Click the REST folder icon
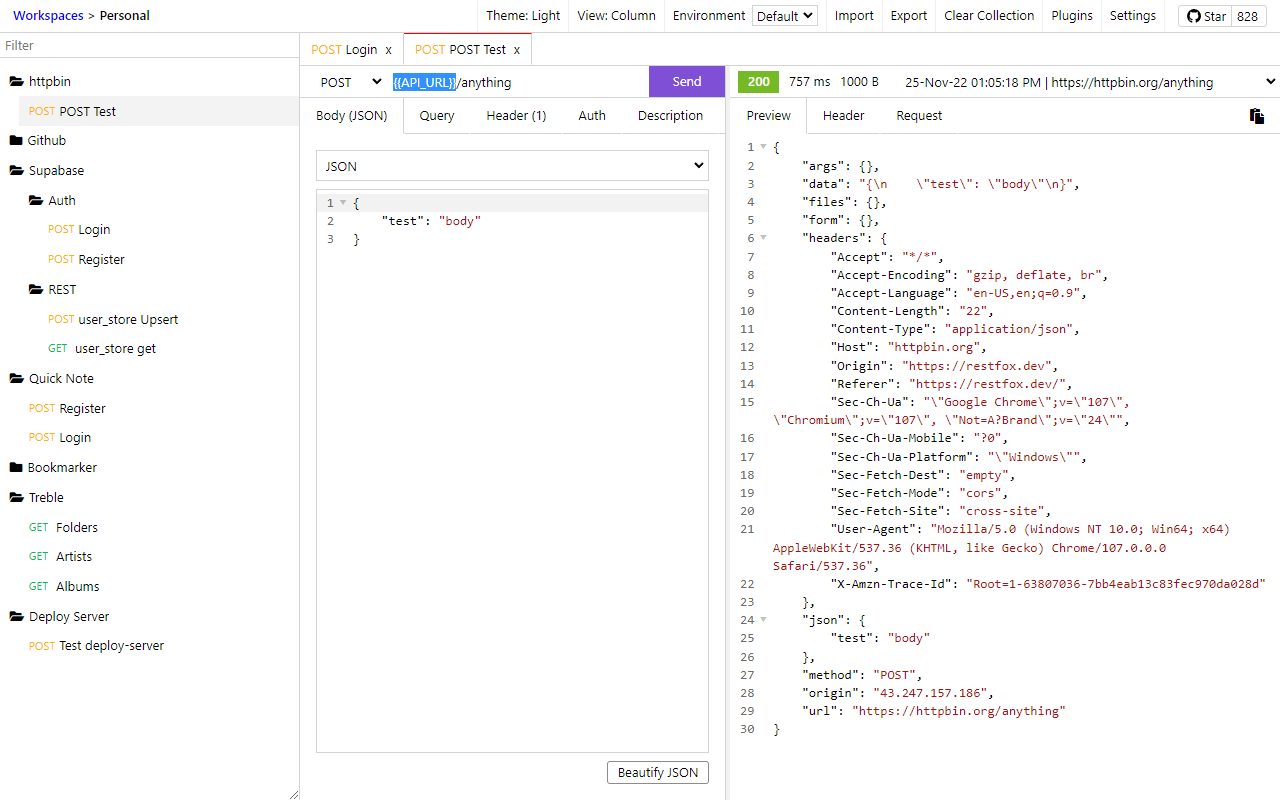The width and height of the screenshot is (1280, 800). tap(36, 290)
